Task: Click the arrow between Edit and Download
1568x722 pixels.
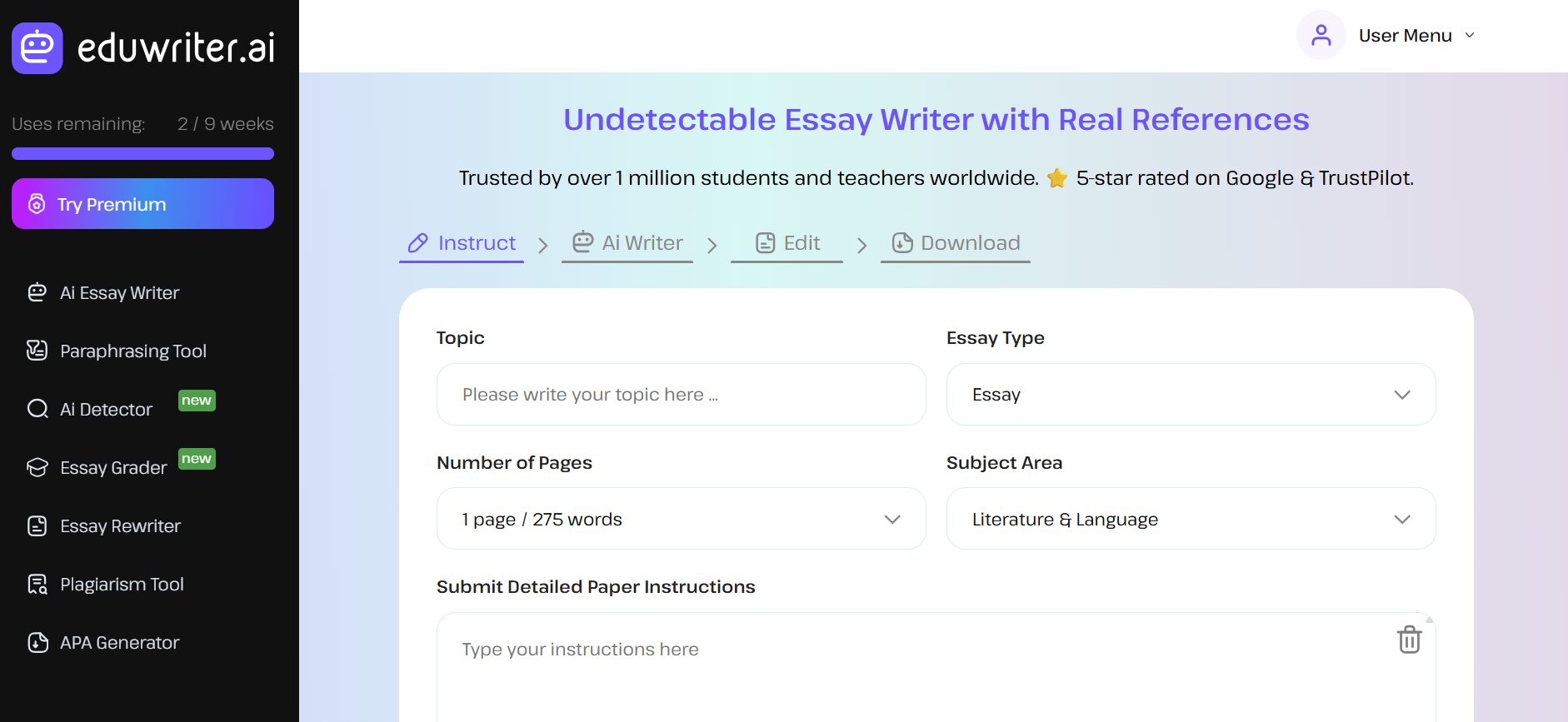Action: (862, 245)
